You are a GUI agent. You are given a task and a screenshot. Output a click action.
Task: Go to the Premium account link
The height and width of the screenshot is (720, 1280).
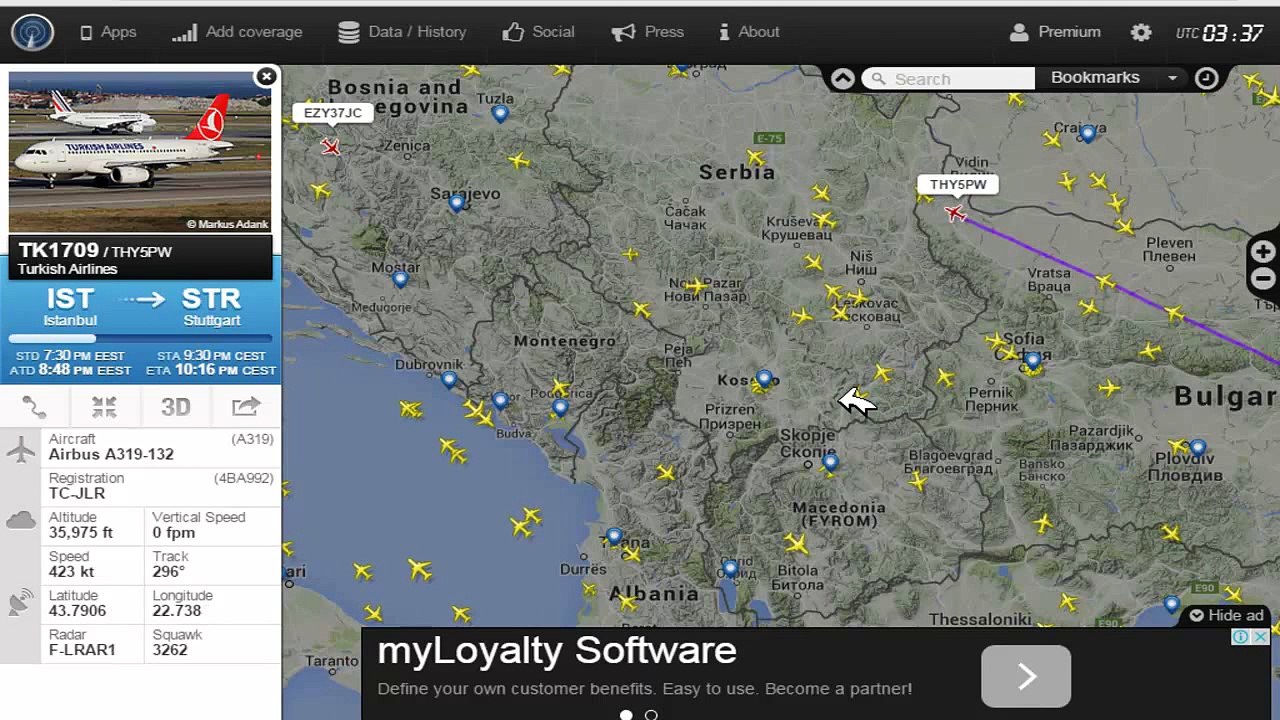pyautogui.click(x=1055, y=32)
